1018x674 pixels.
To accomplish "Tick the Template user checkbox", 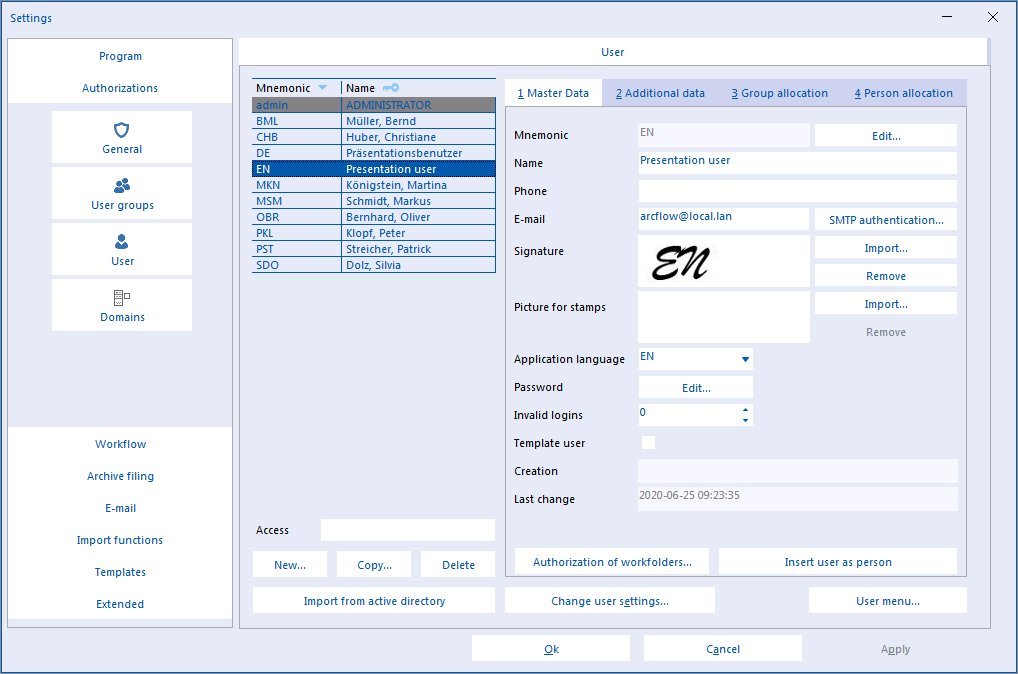I will (x=648, y=442).
